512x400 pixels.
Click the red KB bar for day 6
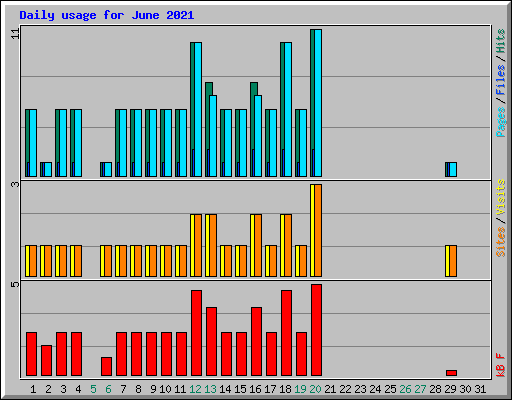tap(106, 367)
